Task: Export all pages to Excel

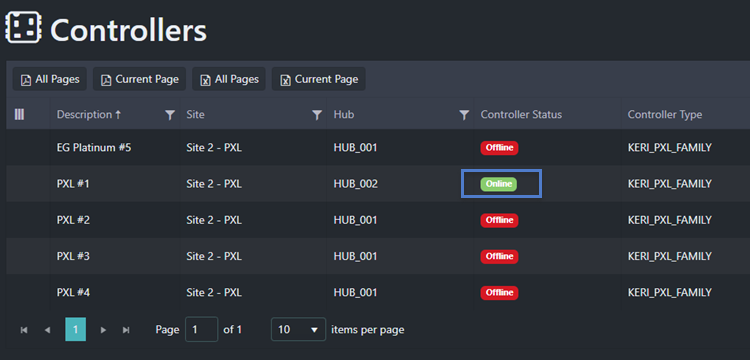Action: (x=229, y=79)
